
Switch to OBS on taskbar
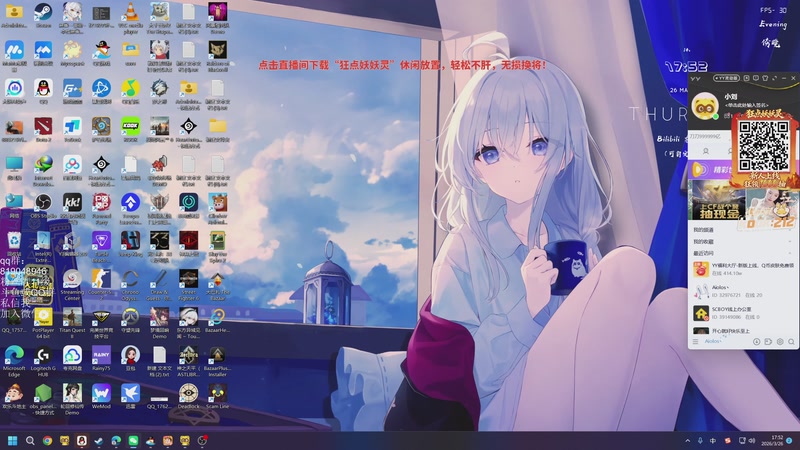202,440
